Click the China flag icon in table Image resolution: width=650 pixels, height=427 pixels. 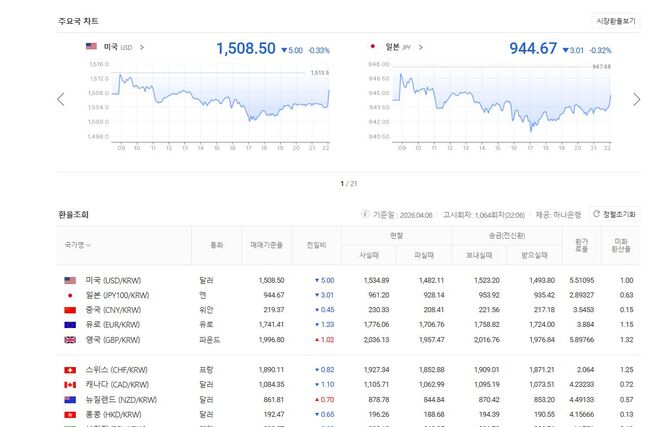click(70, 310)
